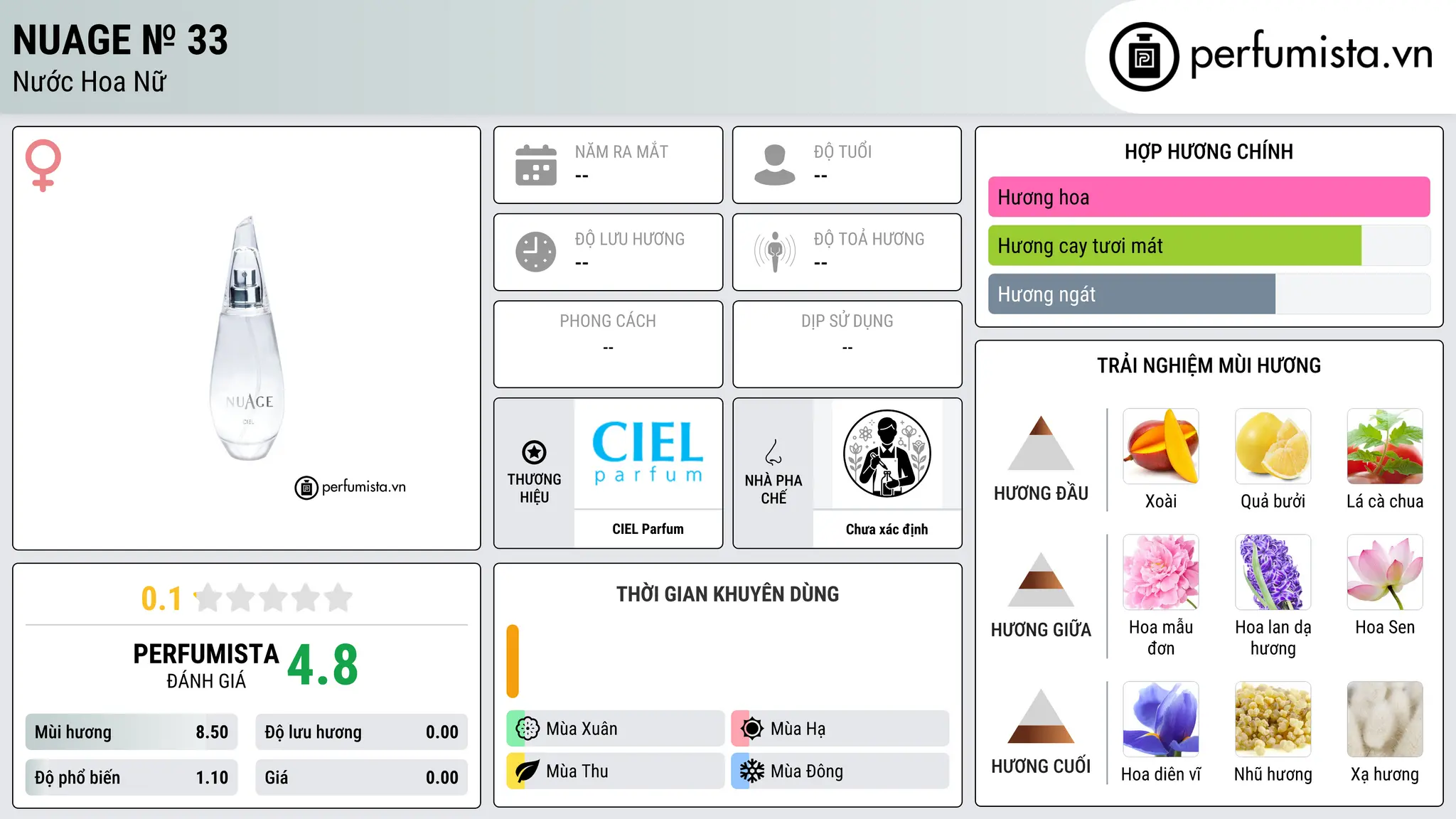
Task: Click the orange recommended-time bar
Action: coord(513,661)
